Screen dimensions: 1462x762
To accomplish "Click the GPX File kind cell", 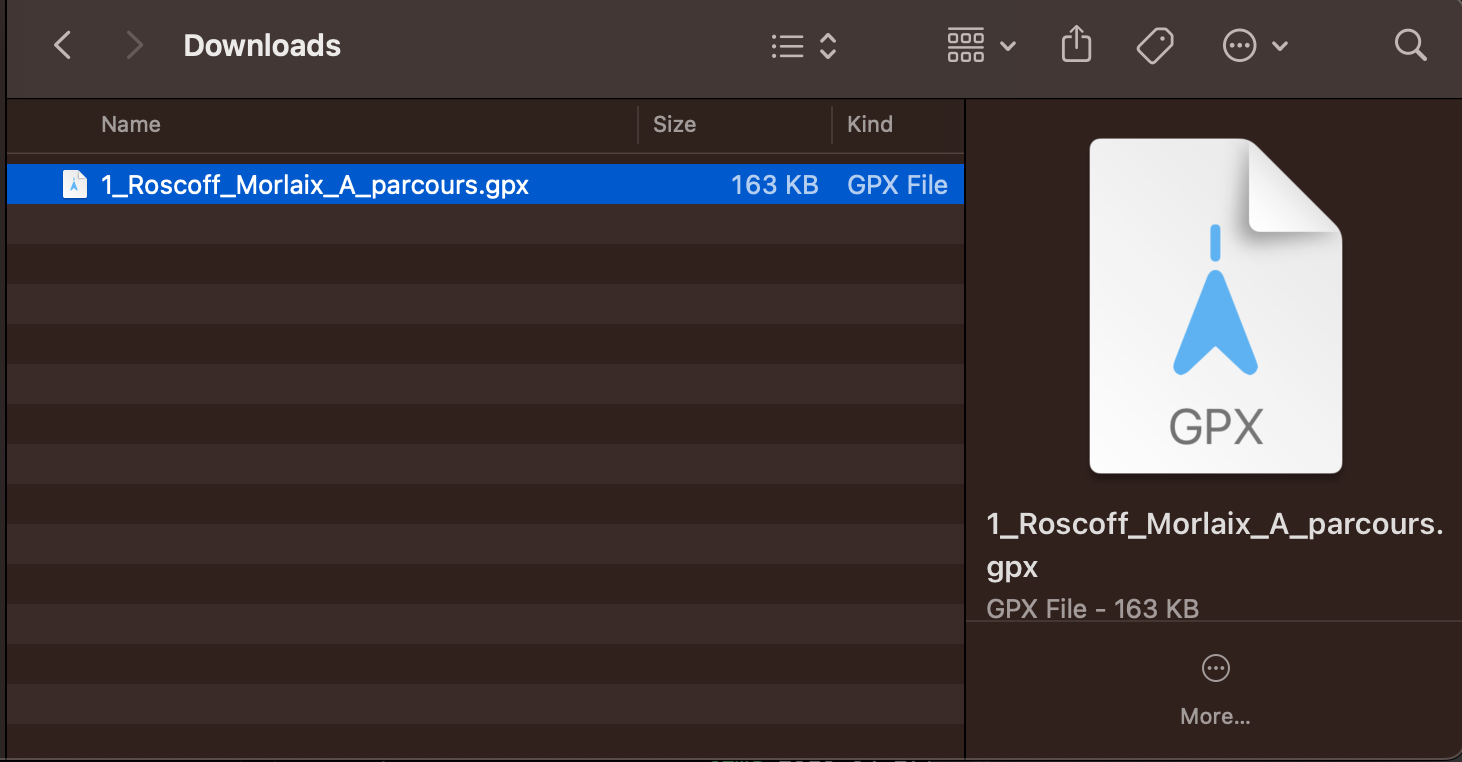I will [x=897, y=185].
